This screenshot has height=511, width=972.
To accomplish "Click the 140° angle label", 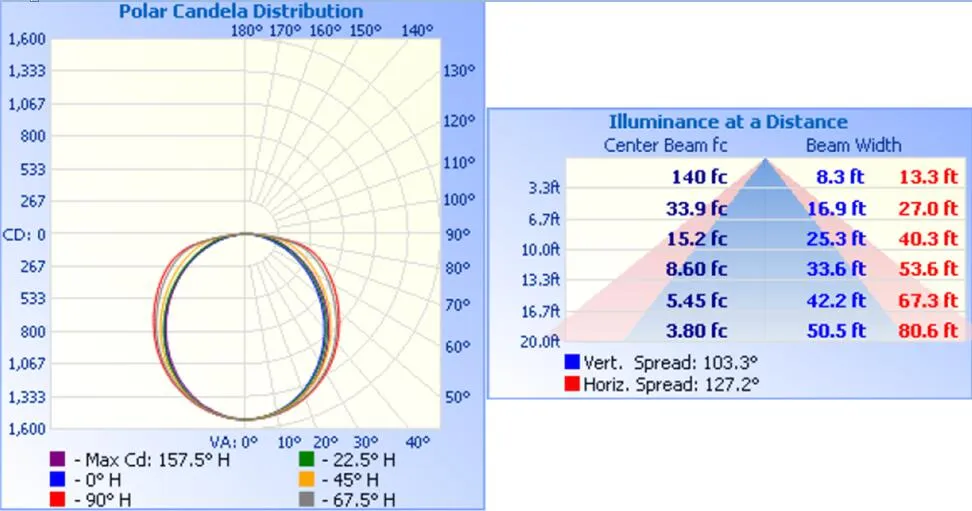I will (417, 30).
